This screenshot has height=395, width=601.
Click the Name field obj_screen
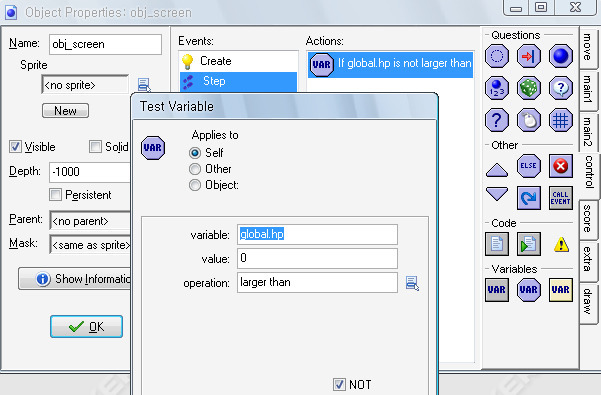point(105,44)
